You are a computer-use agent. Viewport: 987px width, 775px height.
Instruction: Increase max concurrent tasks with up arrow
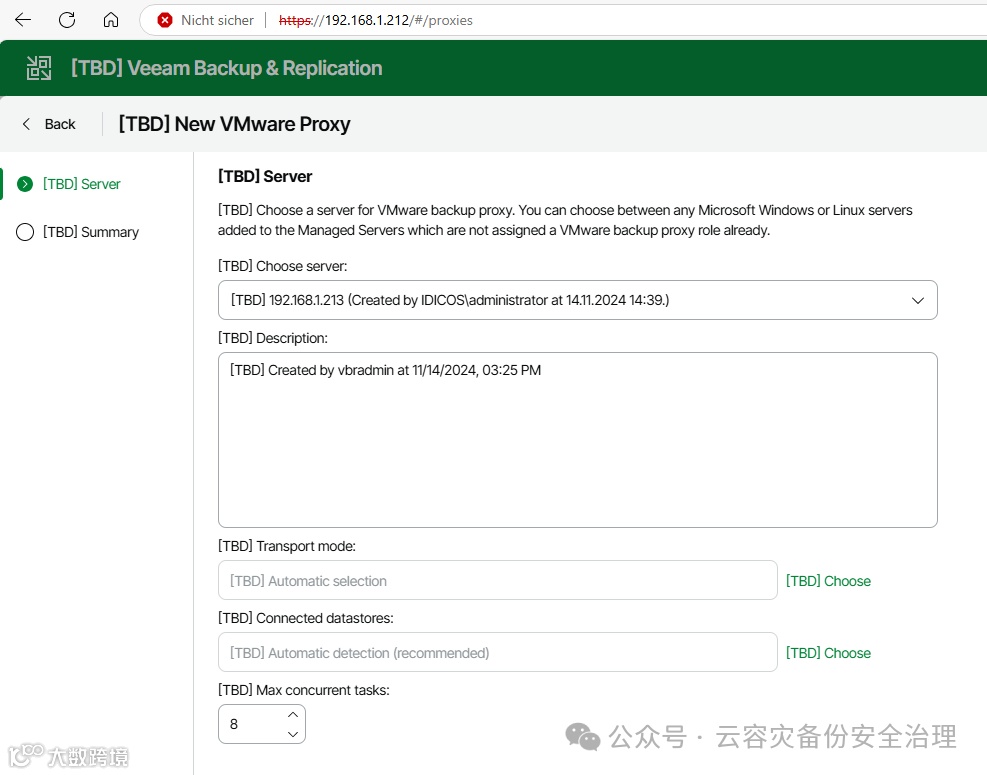pyautogui.click(x=293, y=715)
